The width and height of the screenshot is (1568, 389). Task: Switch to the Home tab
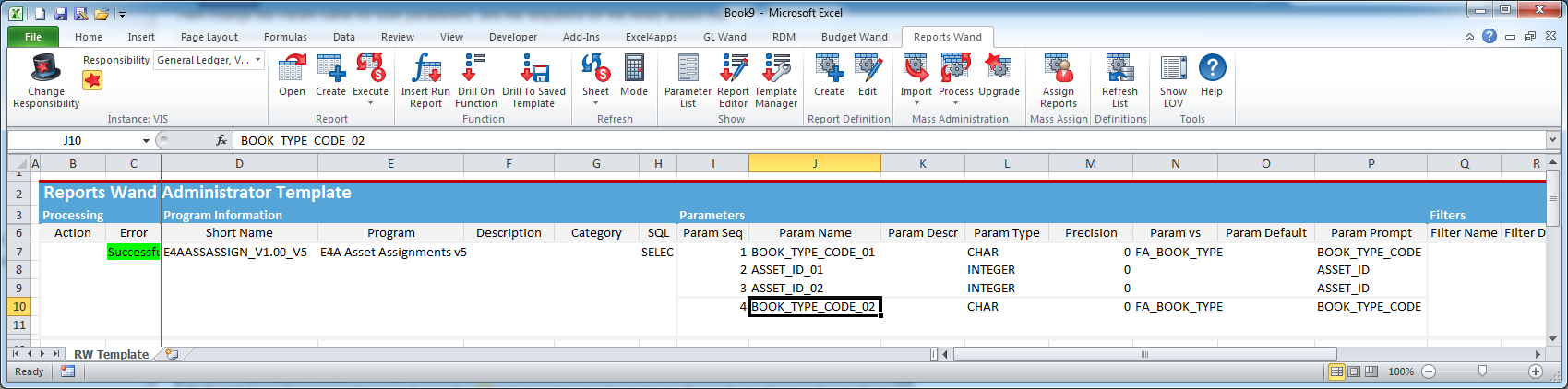pos(89,37)
